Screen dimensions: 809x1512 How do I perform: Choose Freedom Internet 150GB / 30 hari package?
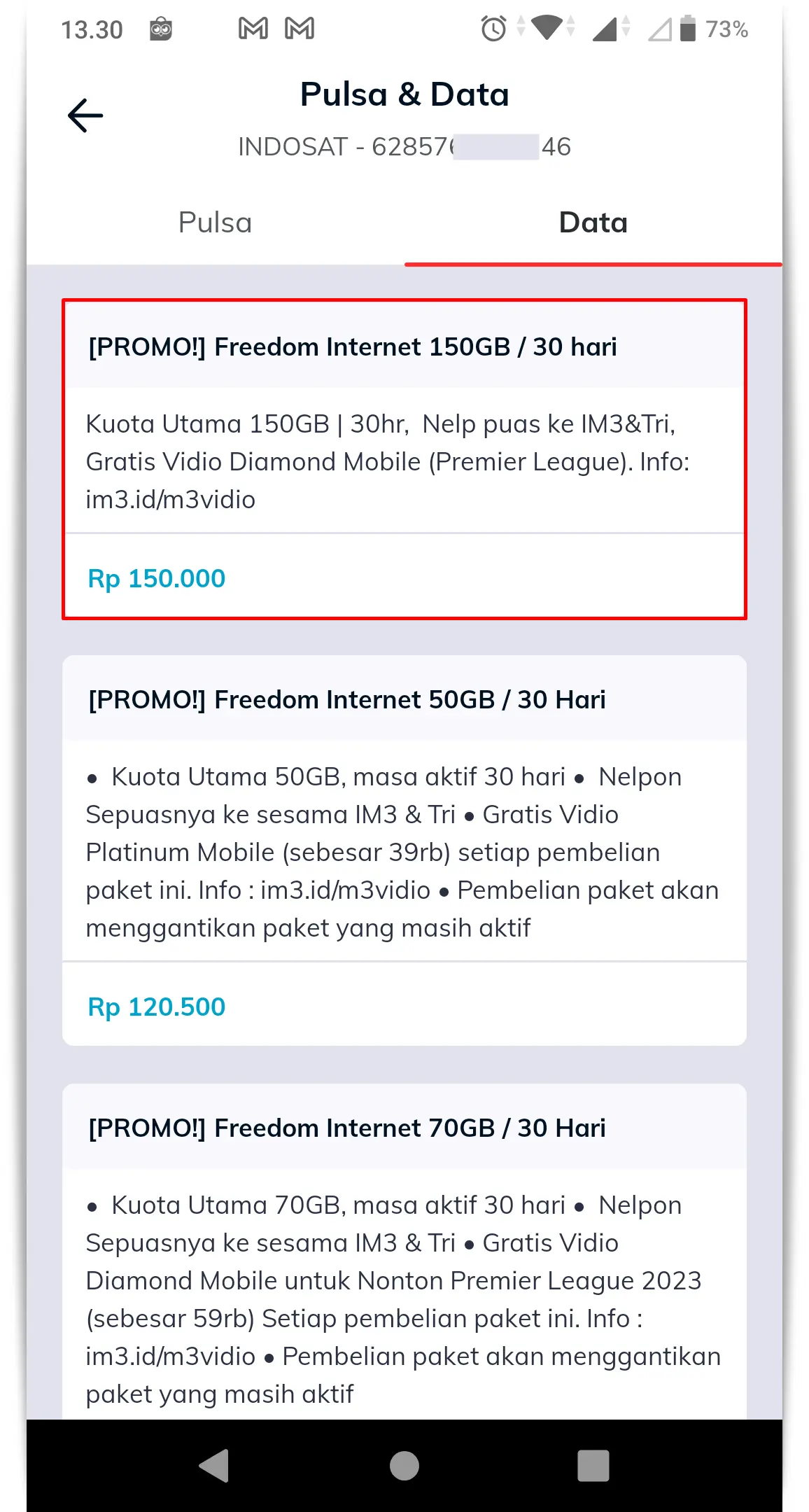pyautogui.click(x=353, y=347)
